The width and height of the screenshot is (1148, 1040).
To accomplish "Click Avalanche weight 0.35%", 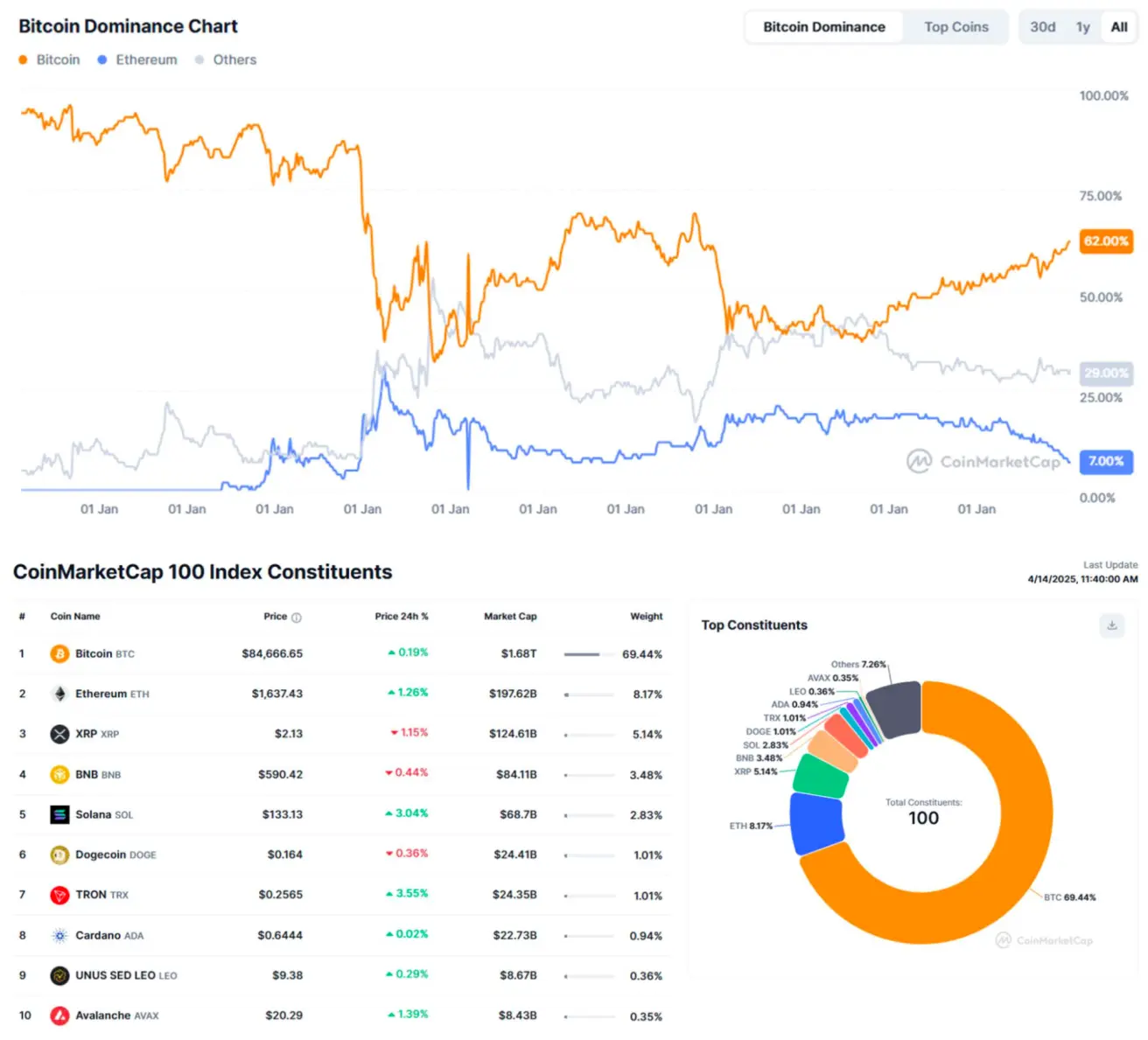I will 646,1016.
